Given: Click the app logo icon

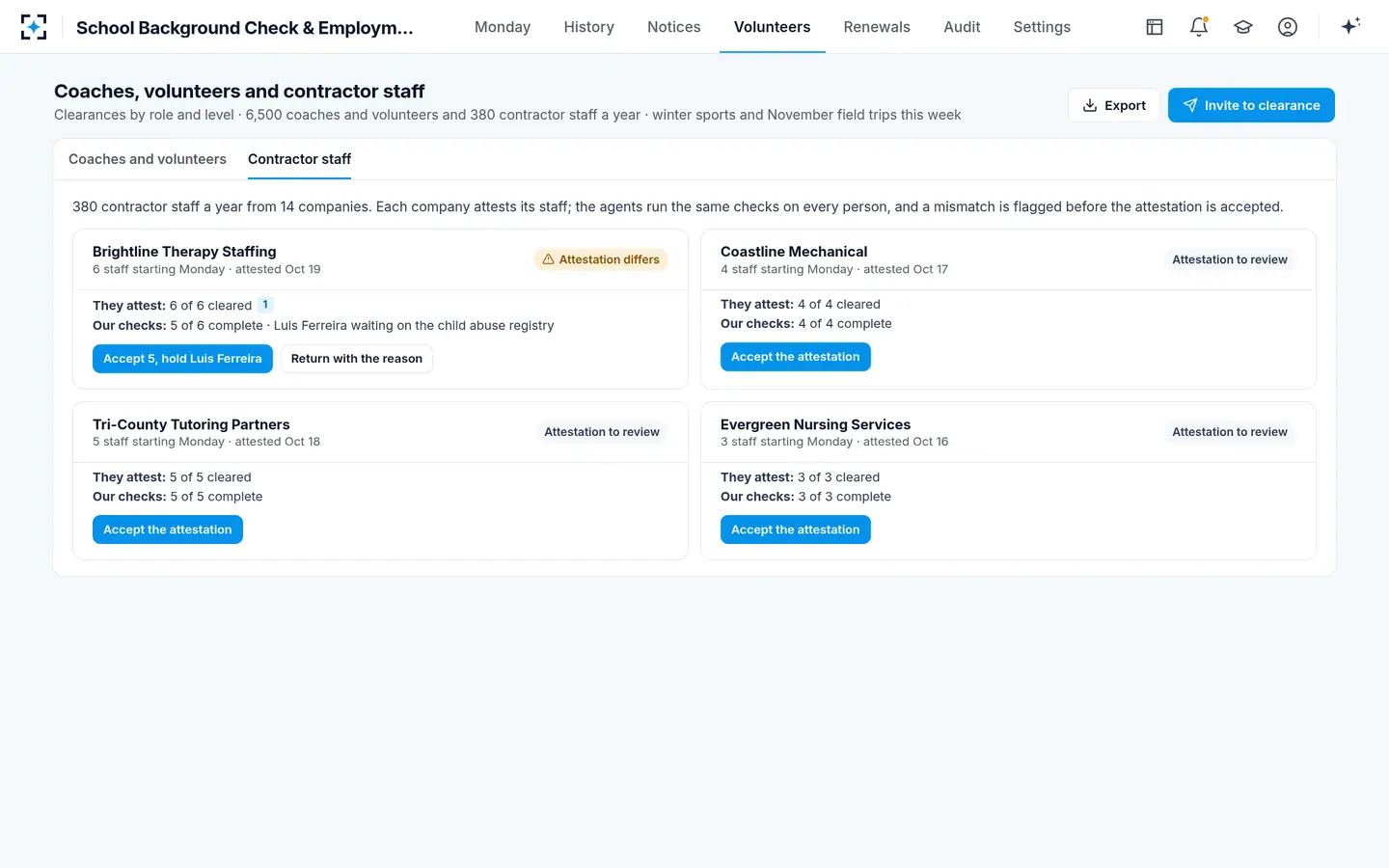Looking at the screenshot, I should click(34, 27).
